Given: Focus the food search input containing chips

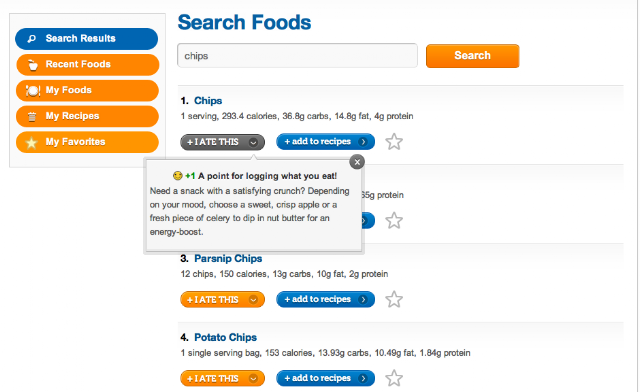Looking at the screenshot, I should point(297,56).
